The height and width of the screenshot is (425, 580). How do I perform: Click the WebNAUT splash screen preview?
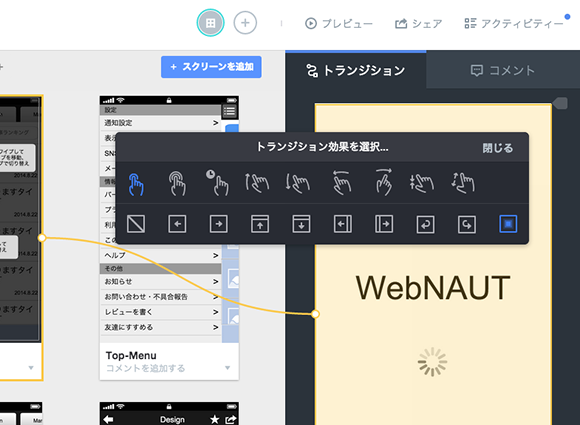click(433, 264)
